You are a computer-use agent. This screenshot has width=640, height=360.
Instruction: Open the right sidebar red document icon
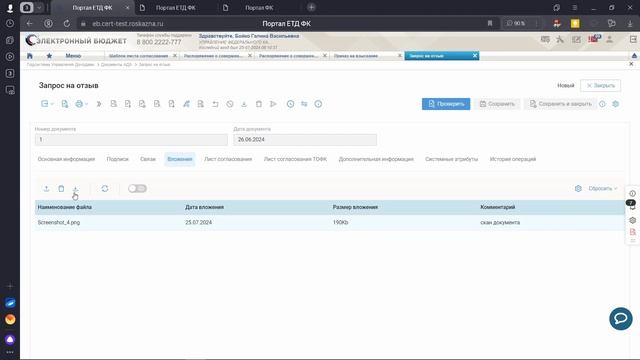(x=632, y=232)
